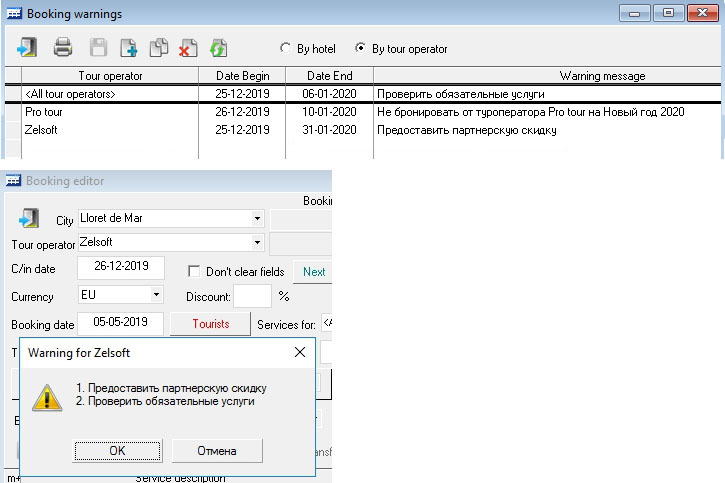This screenshot has height=483, width=725.
Task: Click the Date End column header
Action: [329, 76]
